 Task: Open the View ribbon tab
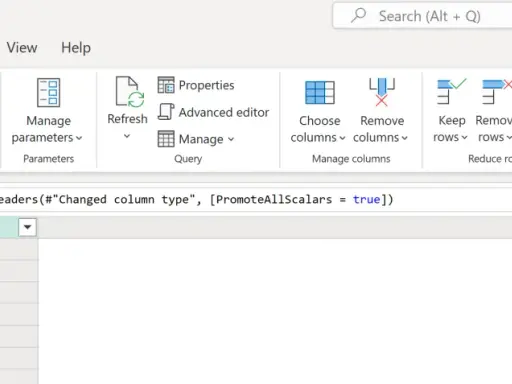(22, 48)
